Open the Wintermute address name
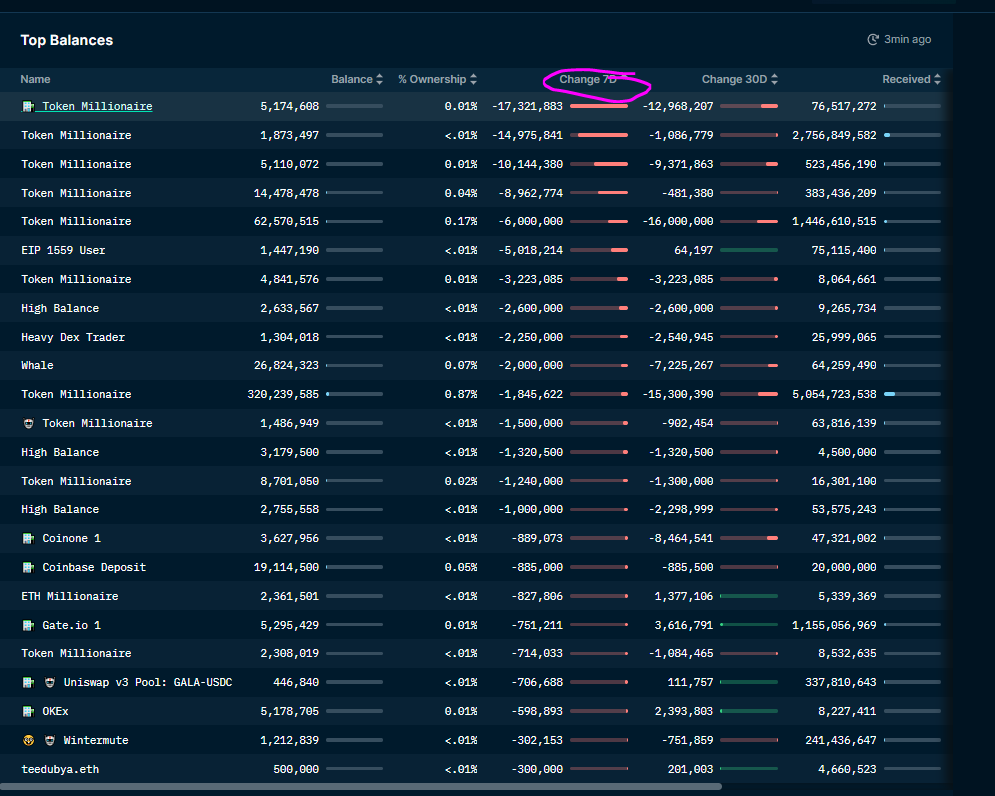This screenshot has height=796, width=995. [x=96, y=740]
